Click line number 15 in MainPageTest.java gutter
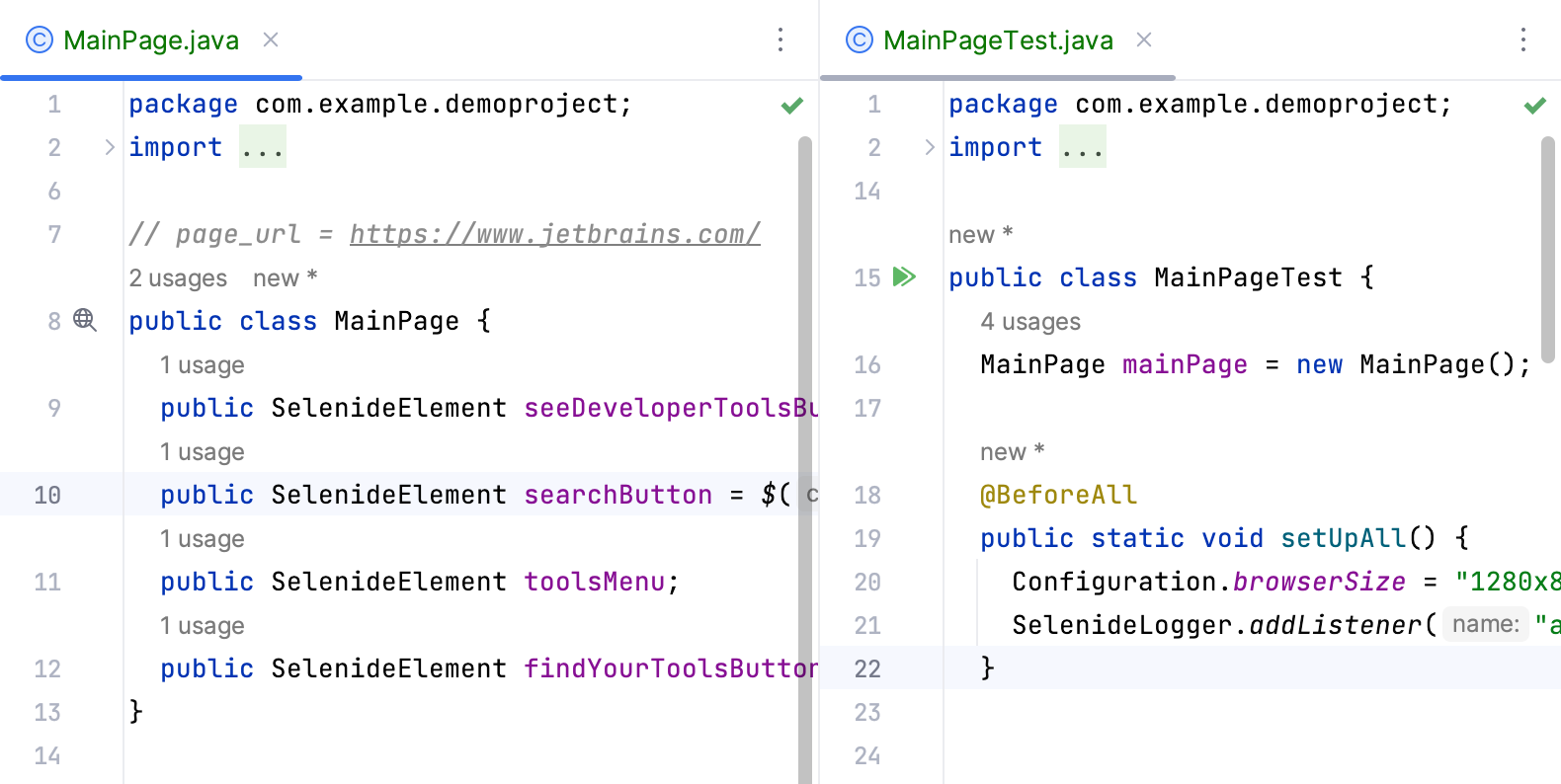The width and height of the screenshot is (1561, 784). (x=867, y=277)
